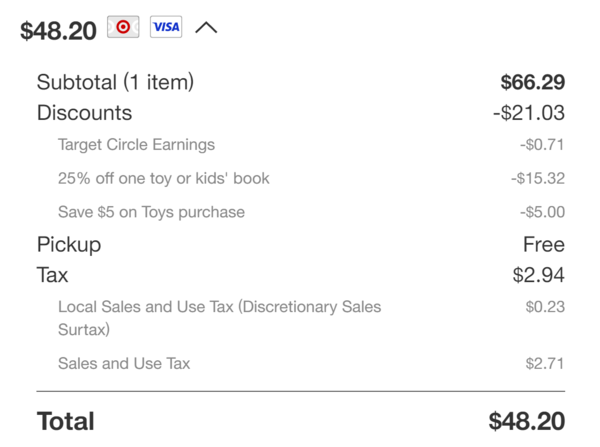Click the Sales and Use Tax line

click(x=124, y=364)
